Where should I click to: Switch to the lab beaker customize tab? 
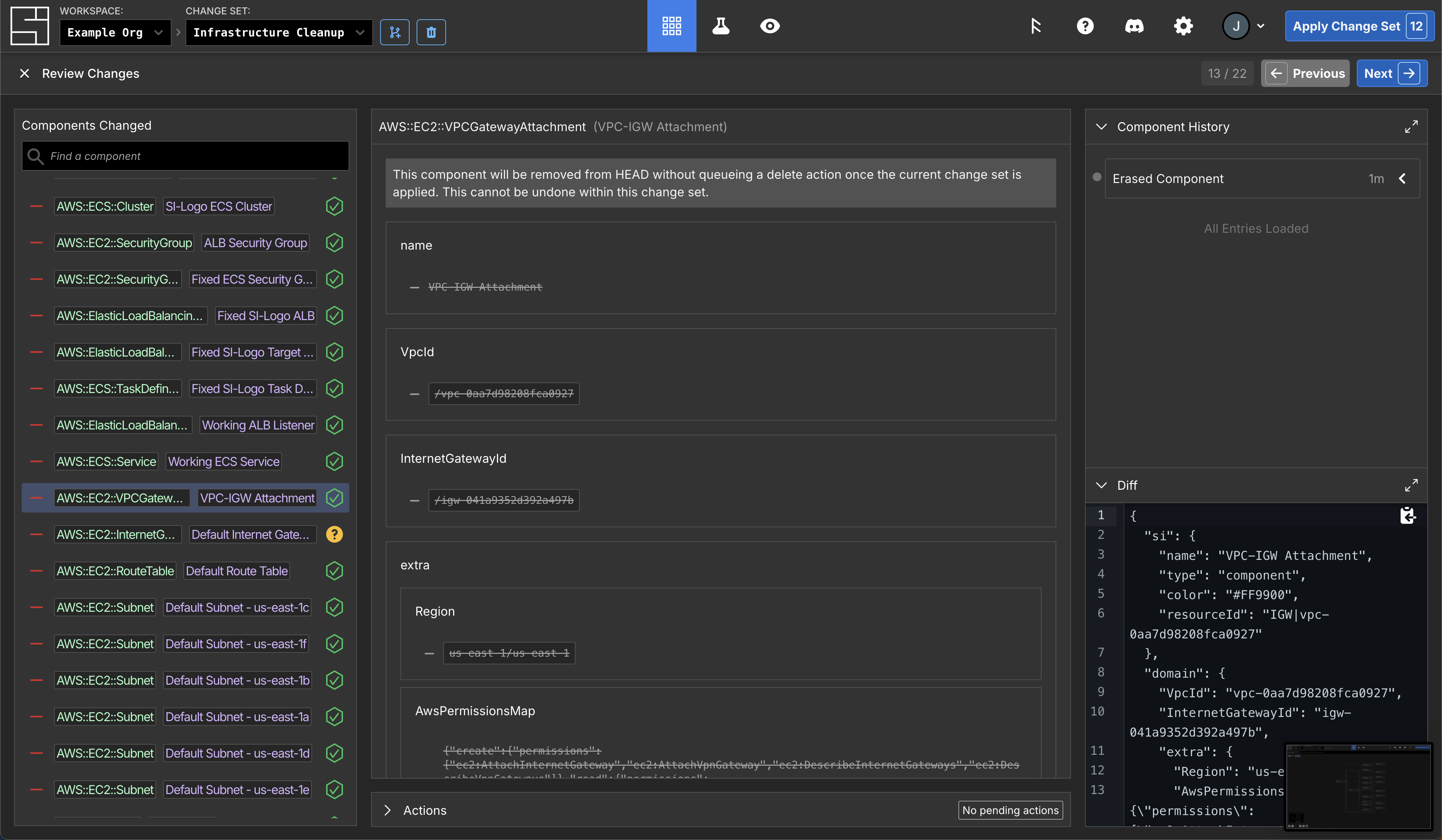720,26
